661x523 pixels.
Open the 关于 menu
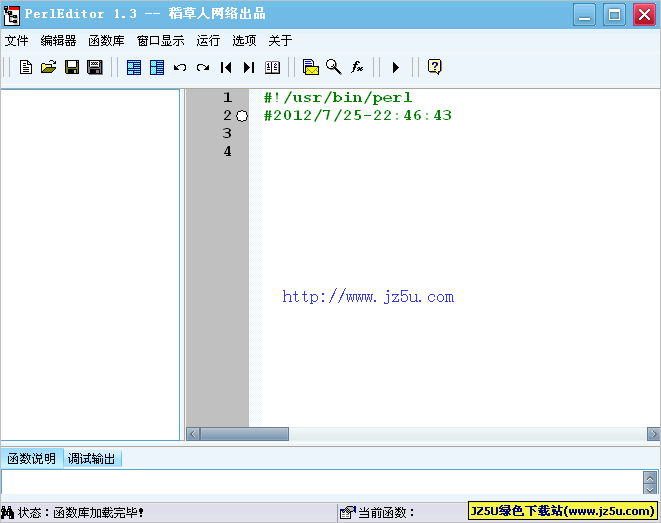280,40
